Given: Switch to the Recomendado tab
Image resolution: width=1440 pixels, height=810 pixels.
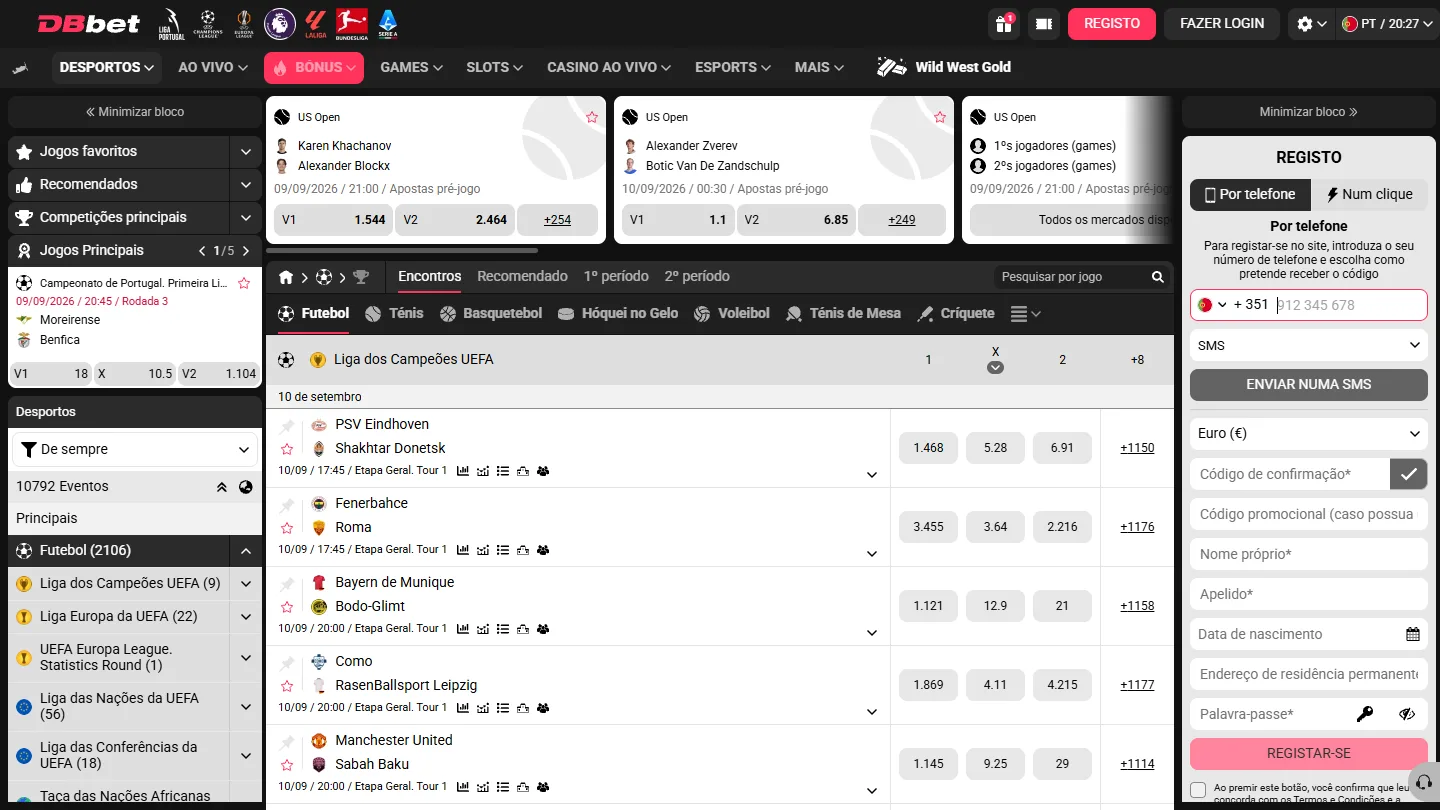Looking at the screenshot, I should pyautogui.click(x=522, y=276).
